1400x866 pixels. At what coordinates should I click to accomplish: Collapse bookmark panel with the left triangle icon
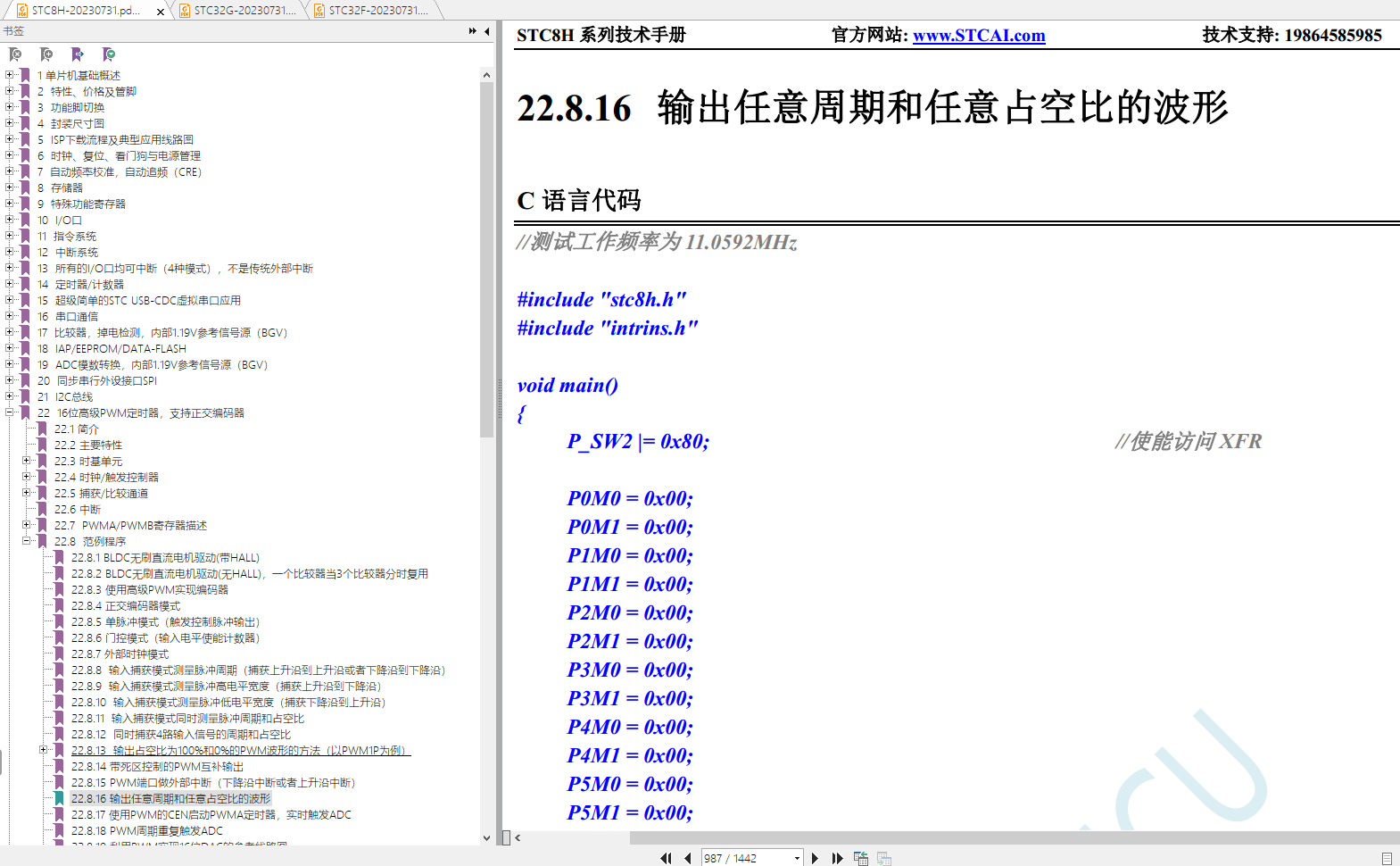pos(487,31)
